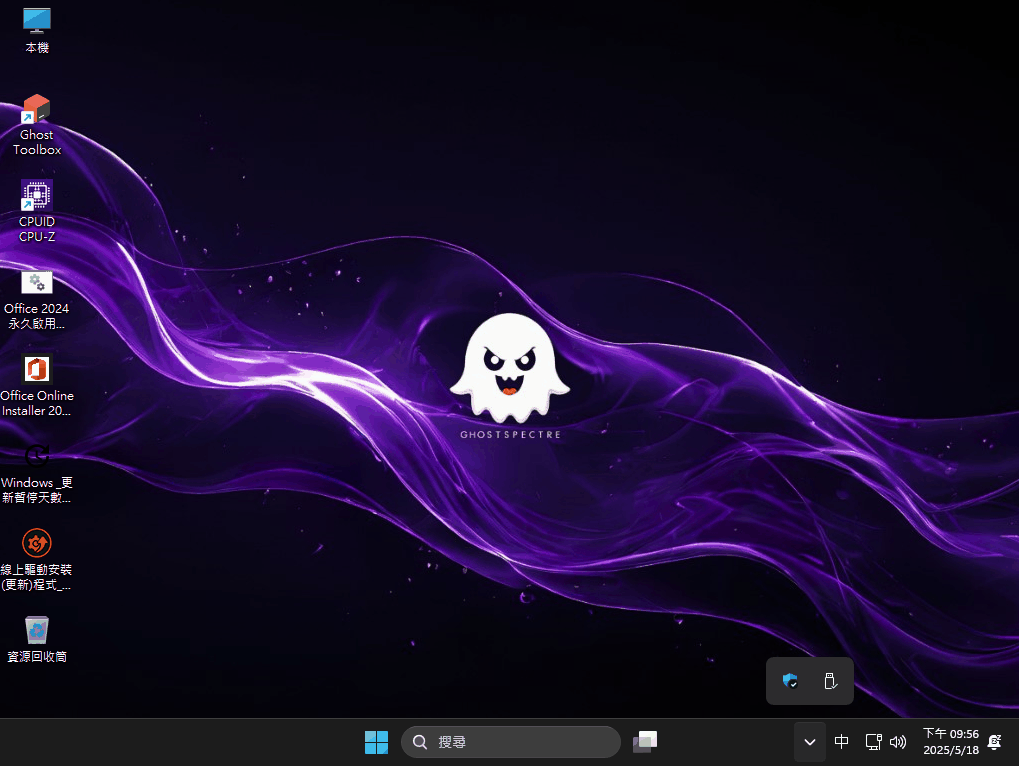
Task: Click the "Office Online Installer 20..." label
Action: click(x=37, y=403)
